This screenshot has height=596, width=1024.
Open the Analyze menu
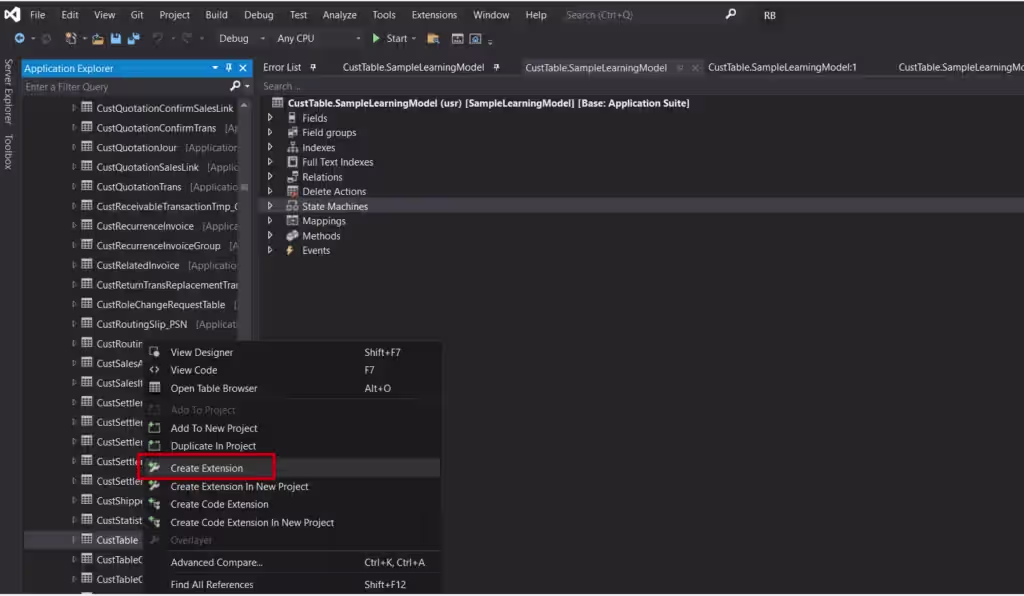tap(340, 14)
